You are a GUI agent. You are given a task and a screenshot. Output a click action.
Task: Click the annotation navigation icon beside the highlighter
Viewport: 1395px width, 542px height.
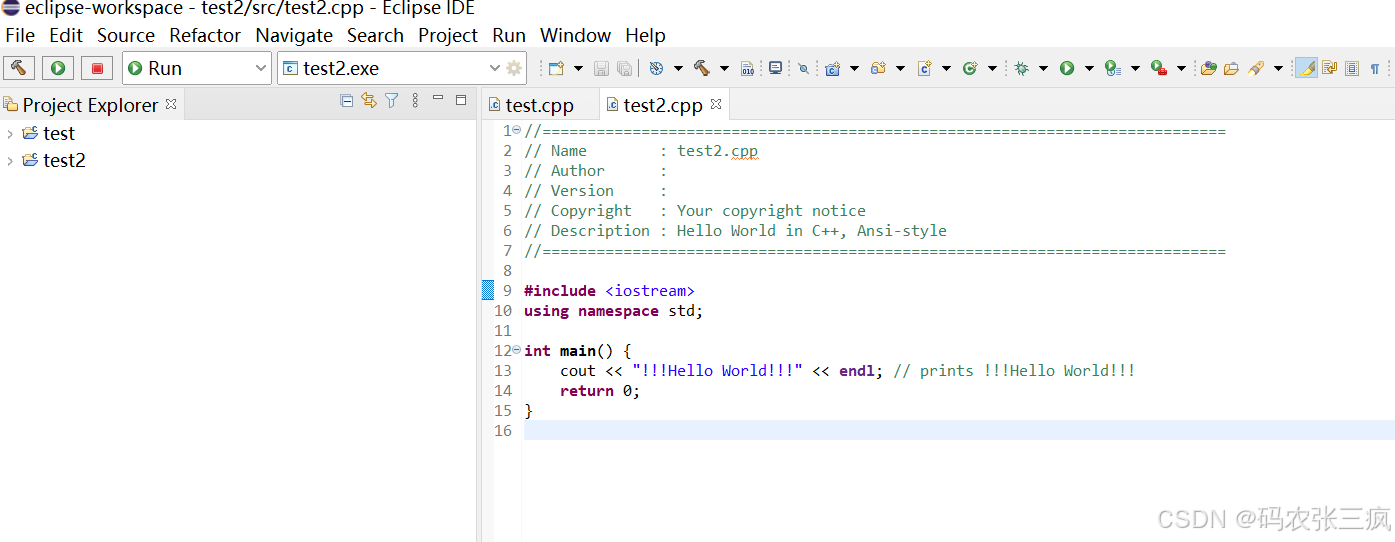(x=1329, y=68)
